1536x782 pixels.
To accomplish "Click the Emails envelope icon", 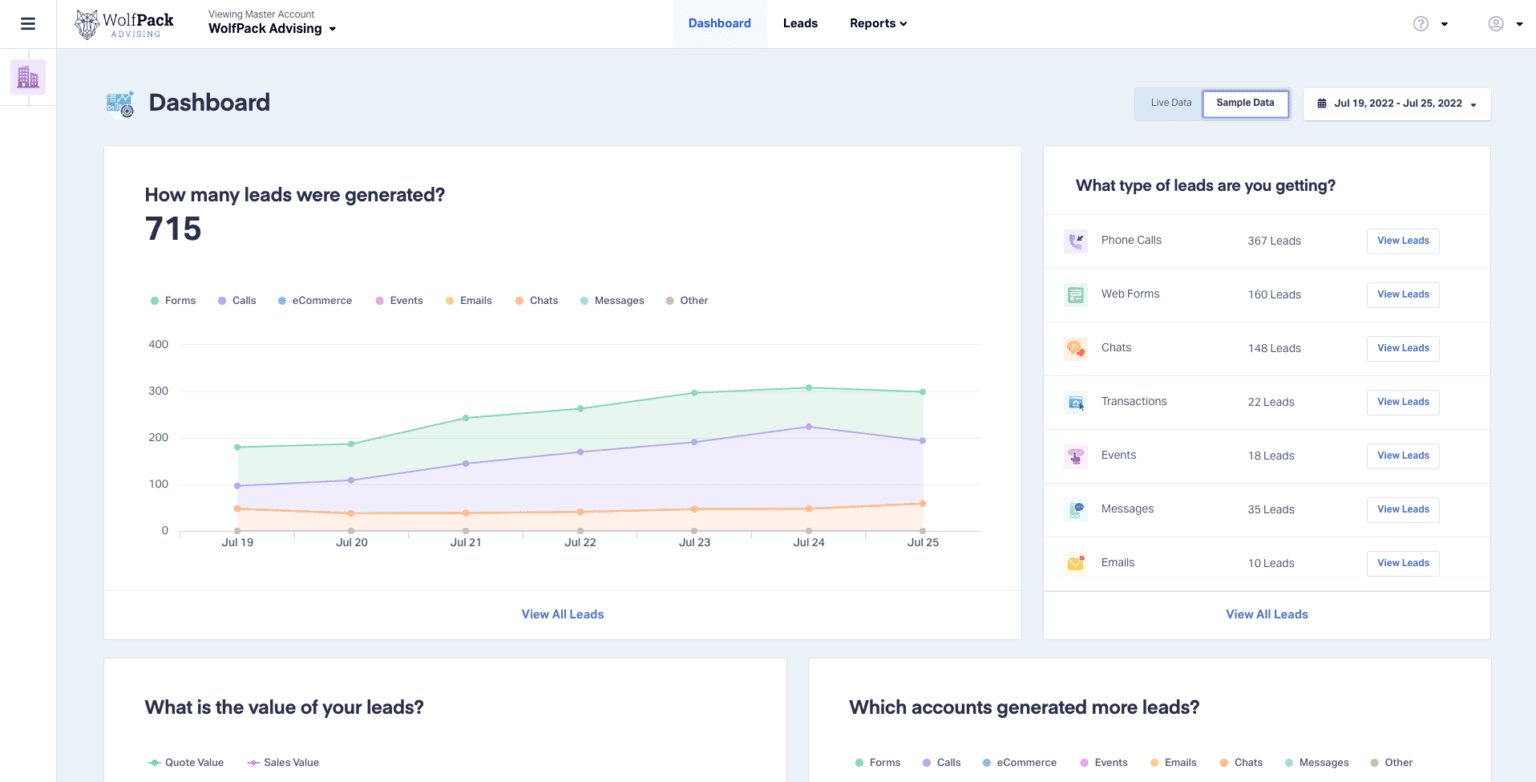I will coord(1076,563).
